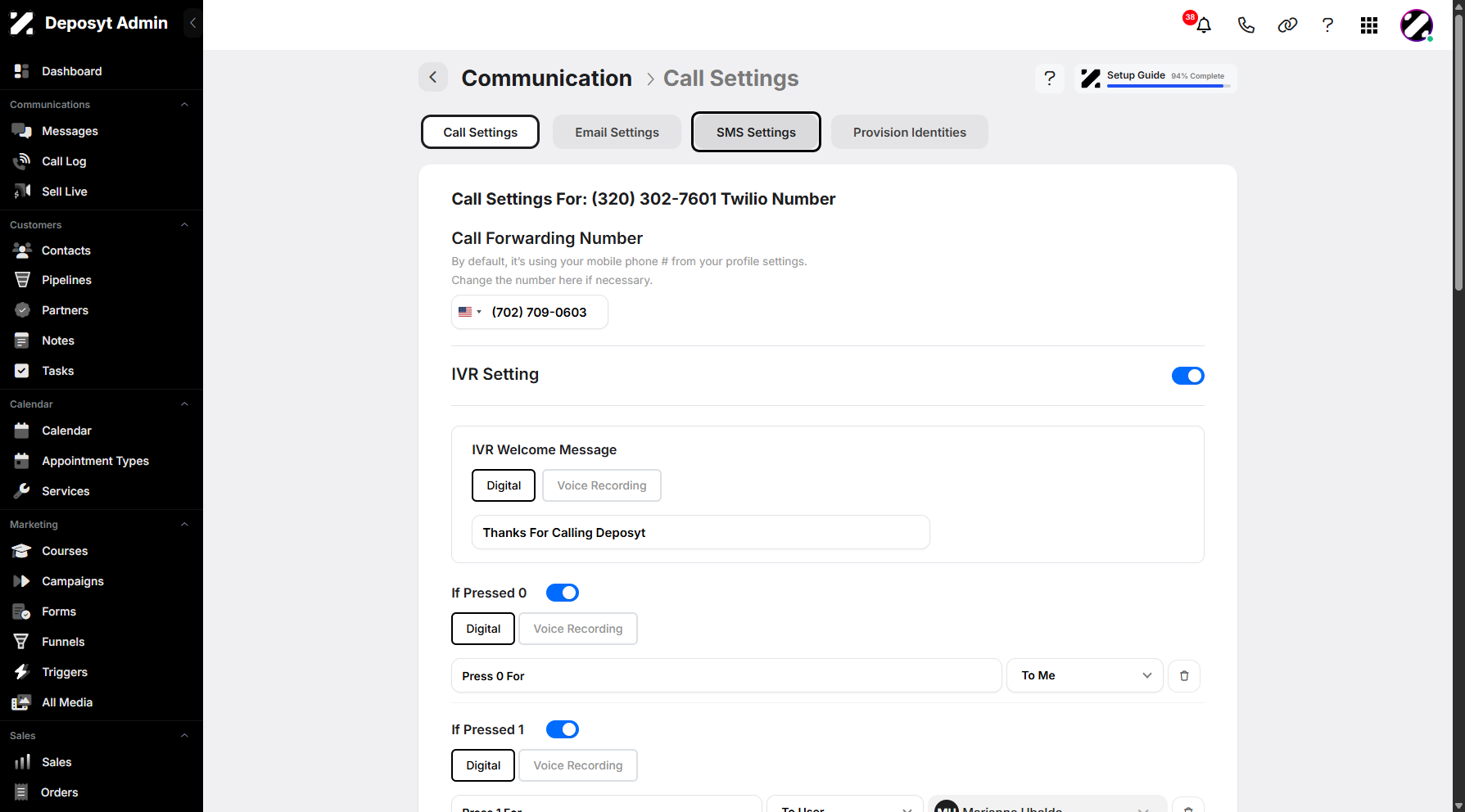Select Voice Recording under If Pressed 1
Viewport: 1465px width, 812px height.
coord(578,765)
